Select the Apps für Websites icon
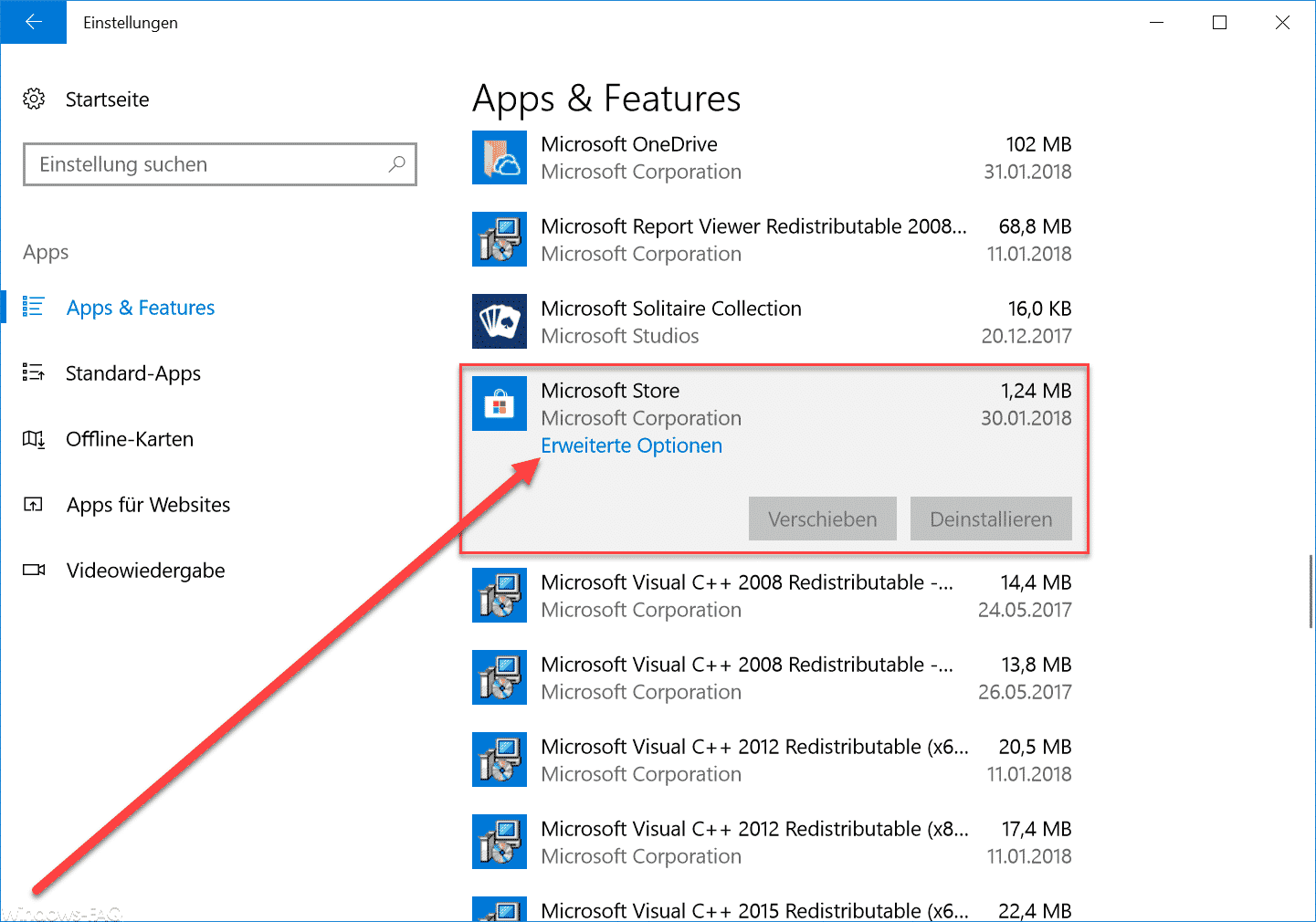Image resolution: width=1316 pixels, height=922 pixels. tap(34, 504)
